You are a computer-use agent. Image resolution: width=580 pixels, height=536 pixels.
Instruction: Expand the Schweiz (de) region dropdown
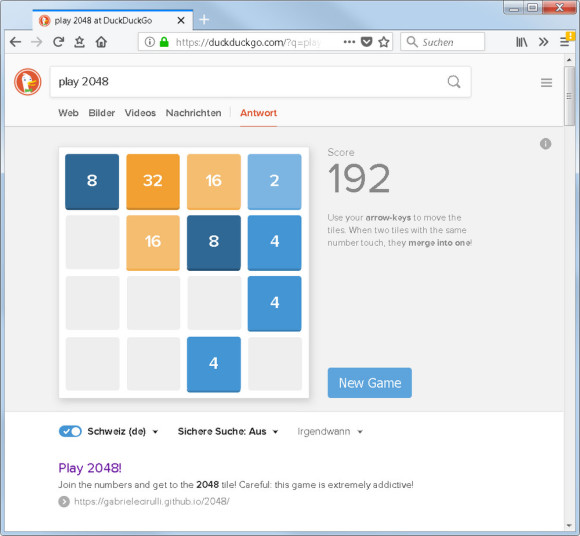tap(123, 431)
